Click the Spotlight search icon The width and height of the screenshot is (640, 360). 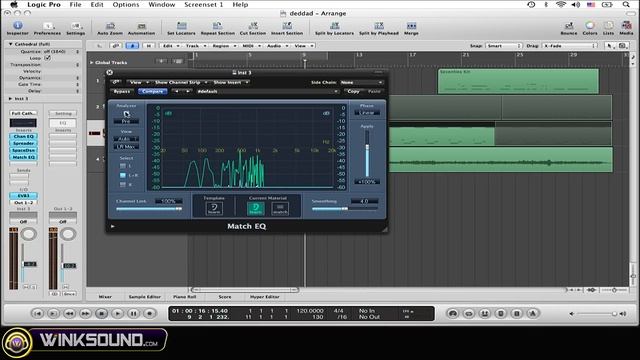(x=626, y=4)
